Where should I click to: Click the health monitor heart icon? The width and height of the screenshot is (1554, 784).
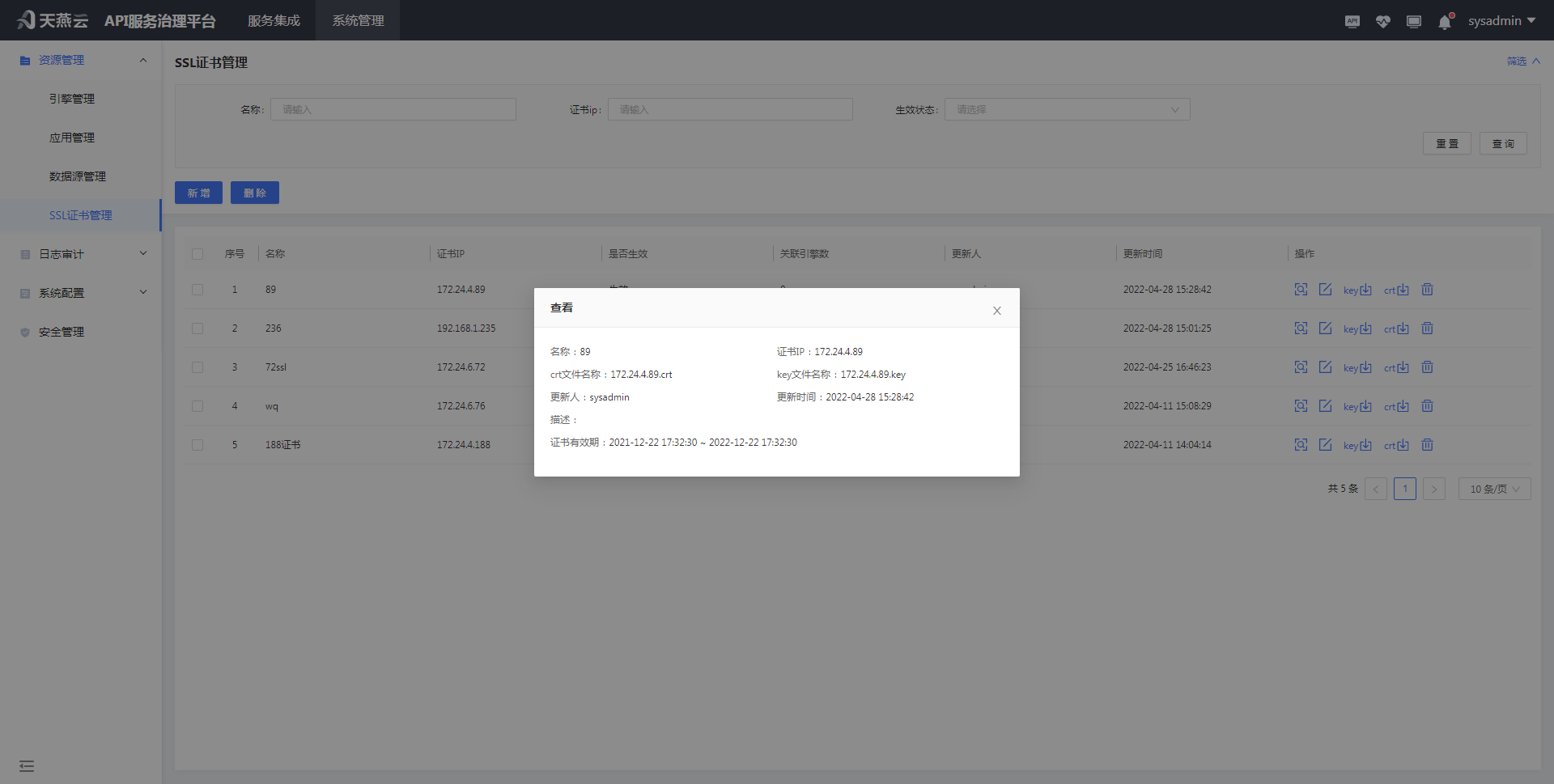click(x=1383, y=21)
